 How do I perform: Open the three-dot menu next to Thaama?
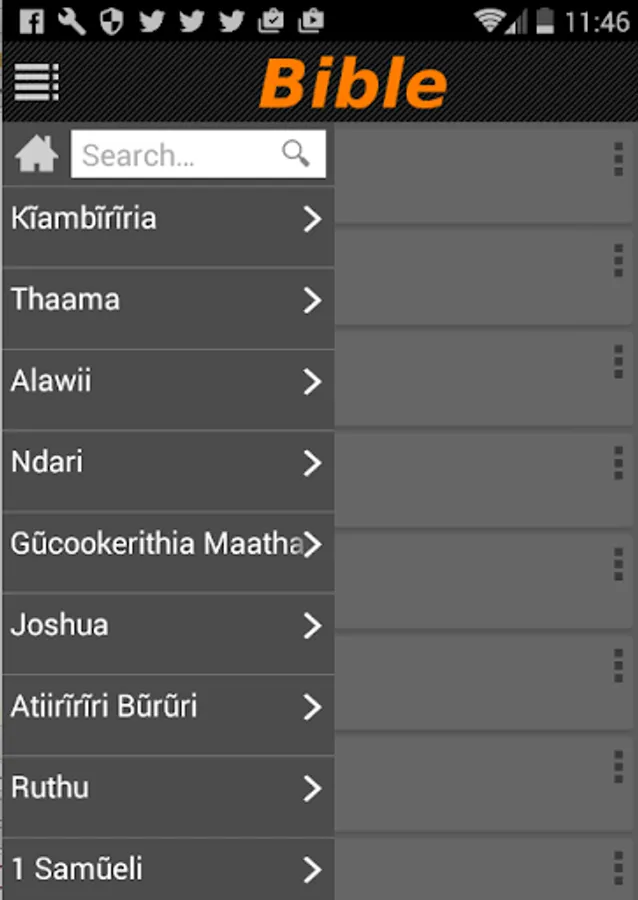[618, 260]
